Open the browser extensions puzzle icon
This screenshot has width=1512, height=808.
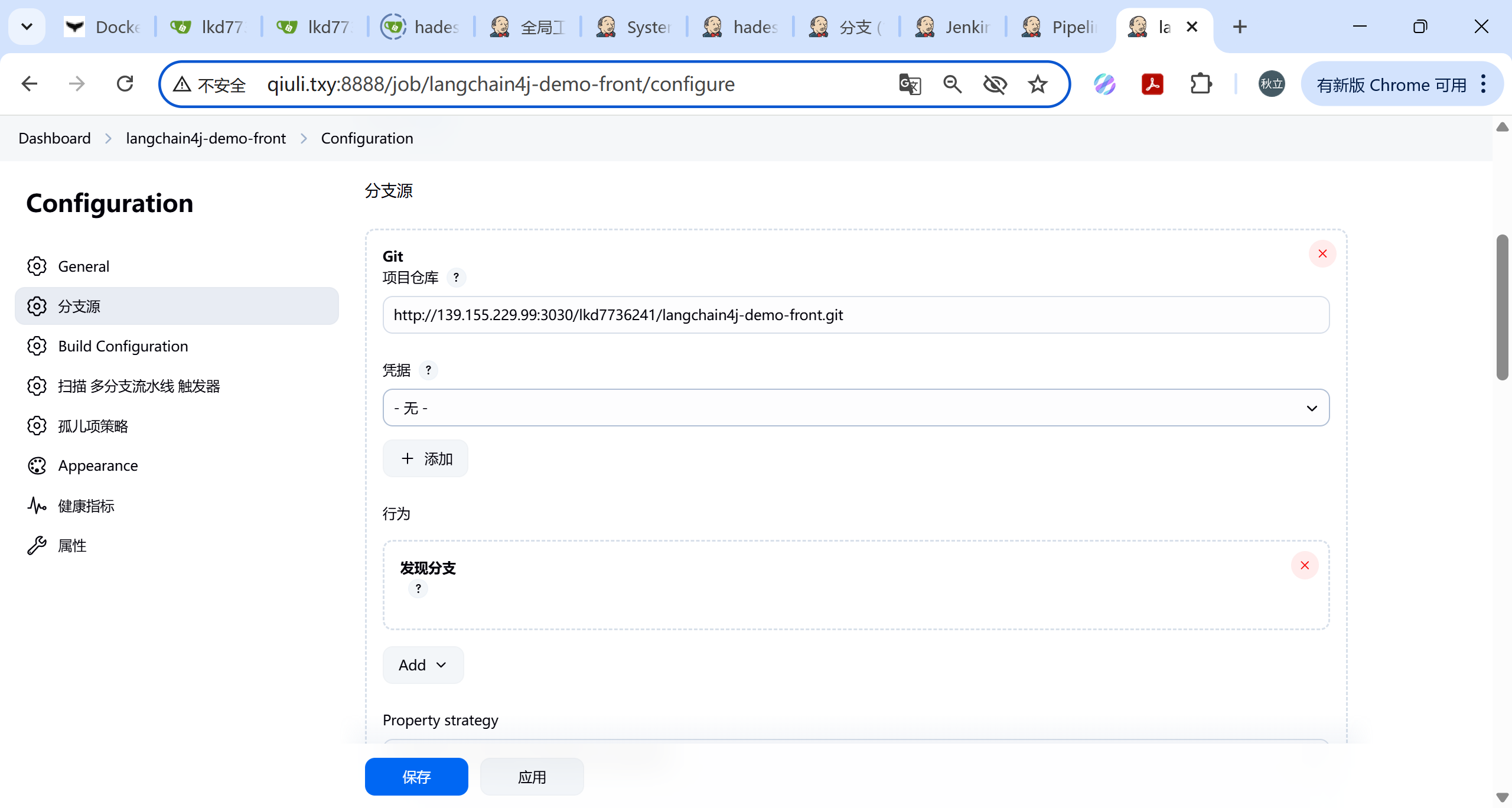coord(1201,84)
